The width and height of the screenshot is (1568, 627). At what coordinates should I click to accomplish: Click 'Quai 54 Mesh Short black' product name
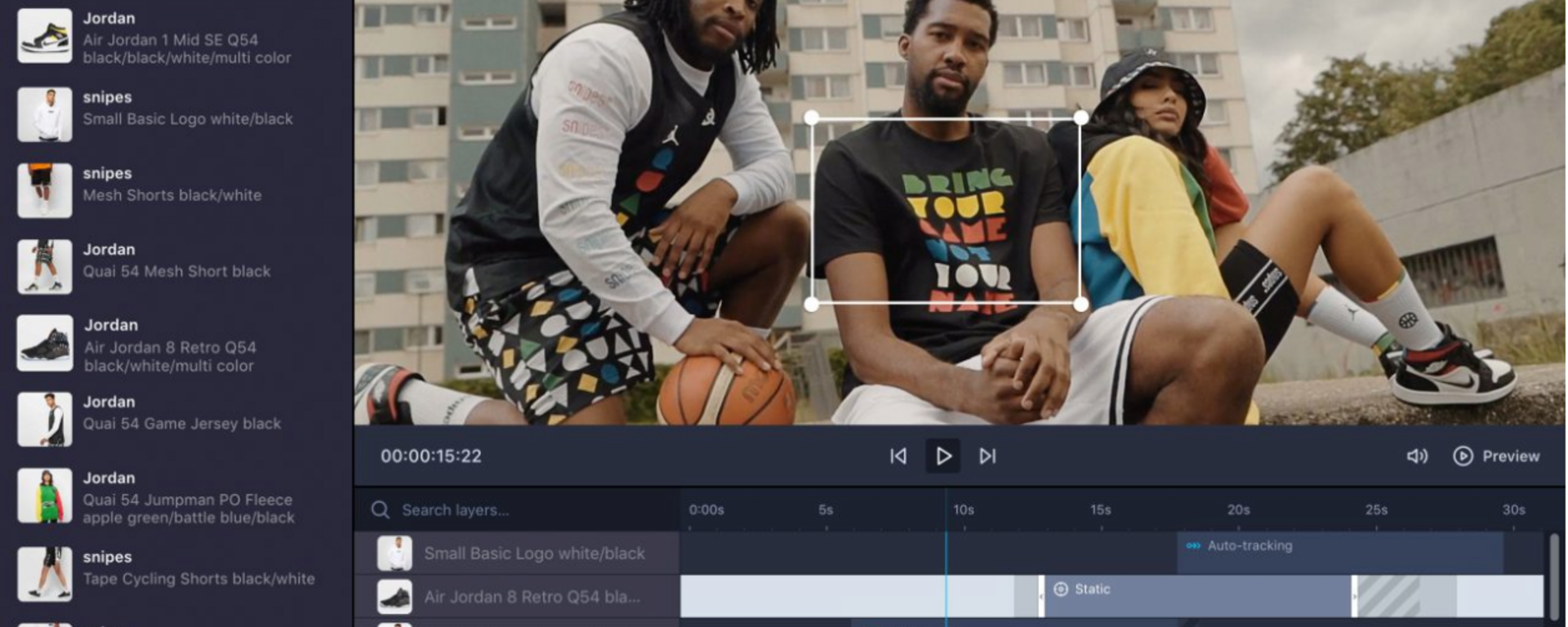coord(176,271)
